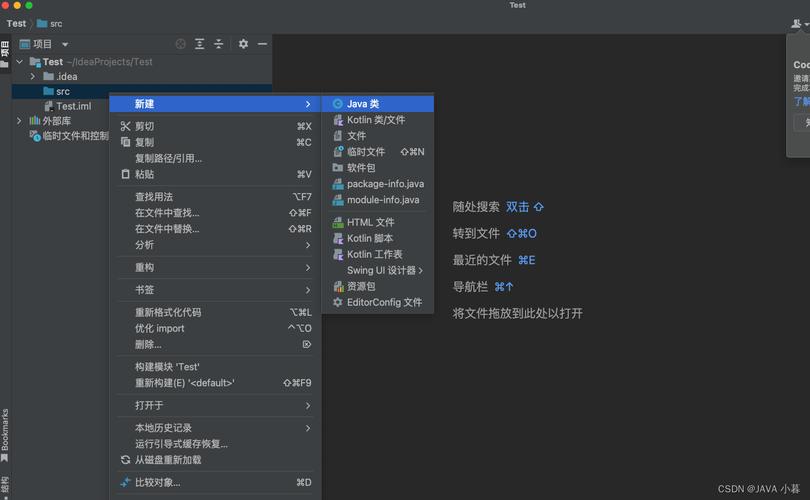Click the compare icon beside 比较对象
This screenshot has width=810, height=500.
click(125, 482)
